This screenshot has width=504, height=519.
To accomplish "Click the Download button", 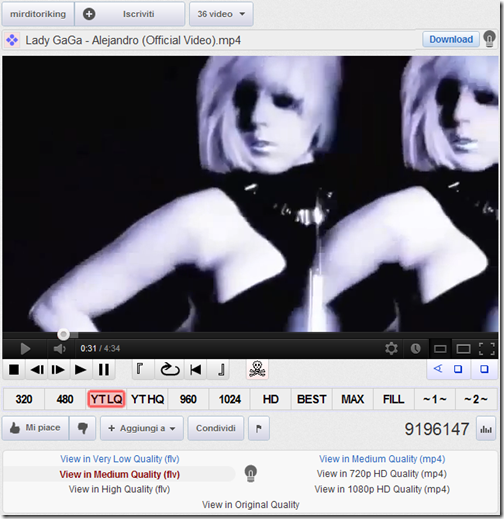I will (451, 39).
